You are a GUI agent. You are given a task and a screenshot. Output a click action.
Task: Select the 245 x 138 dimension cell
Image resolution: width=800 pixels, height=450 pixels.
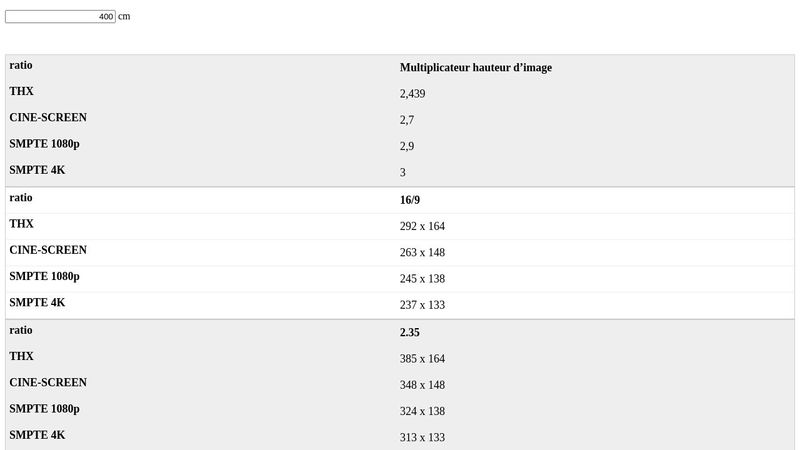(x=422, y=279)
